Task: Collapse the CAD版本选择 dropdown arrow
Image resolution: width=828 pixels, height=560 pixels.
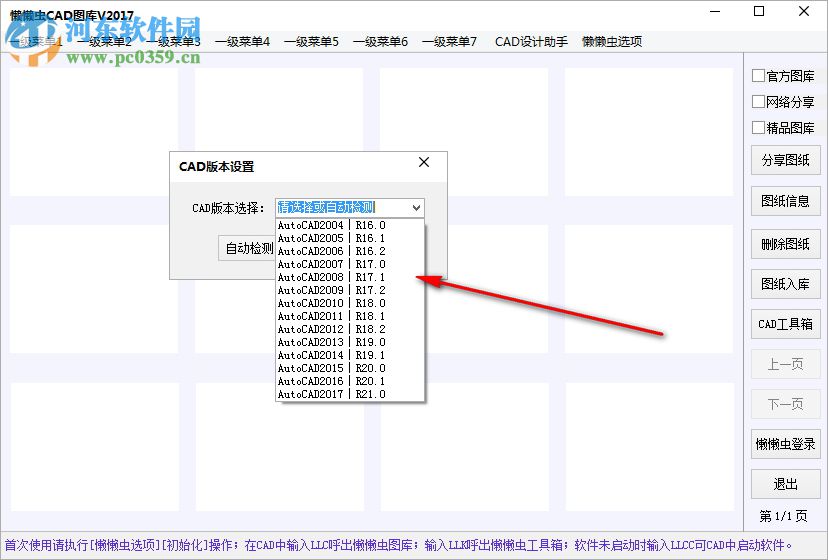Action: 416,208
